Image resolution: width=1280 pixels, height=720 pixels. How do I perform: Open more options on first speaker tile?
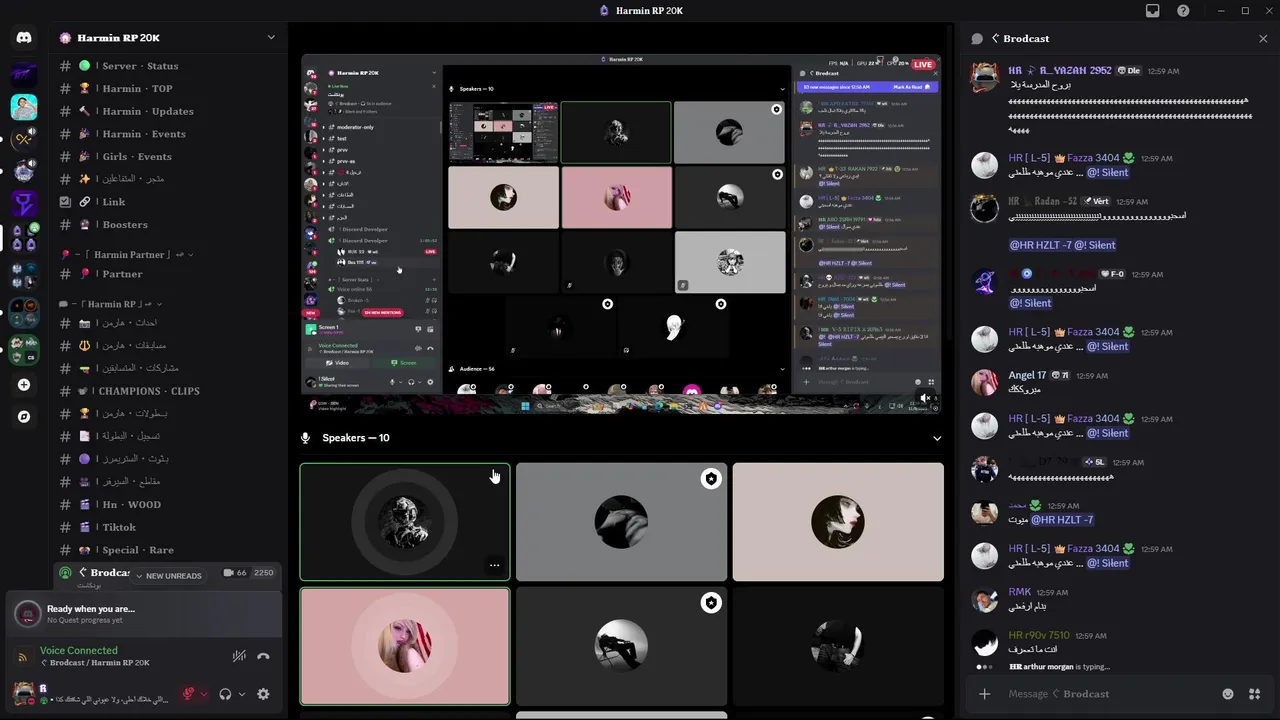point(494,566)
